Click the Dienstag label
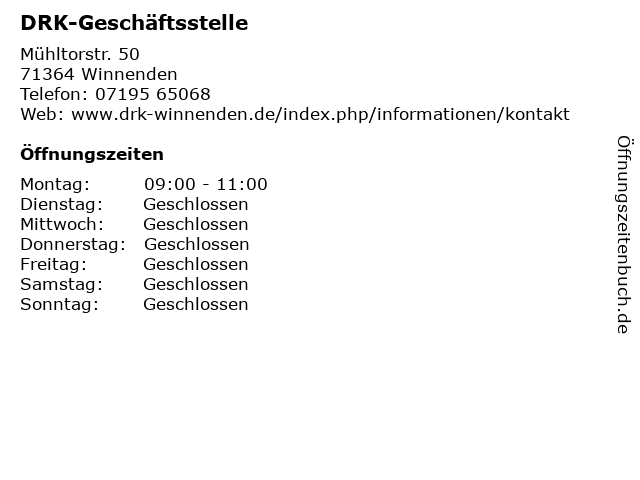This screenshot has height=480, width=640. (x=62, y=204)
